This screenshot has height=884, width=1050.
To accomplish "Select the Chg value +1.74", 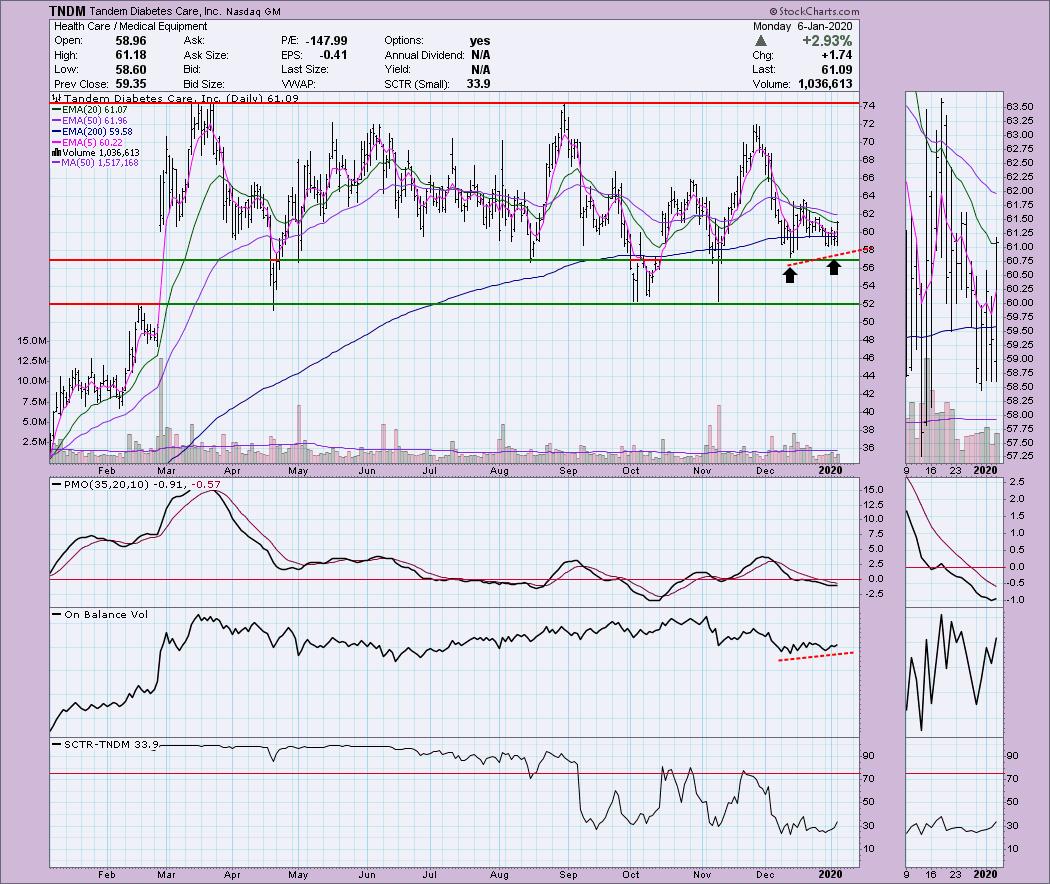I will (837, 55).
